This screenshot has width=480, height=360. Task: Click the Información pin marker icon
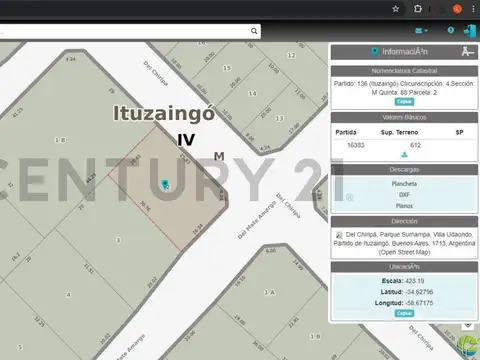(375, 52)
